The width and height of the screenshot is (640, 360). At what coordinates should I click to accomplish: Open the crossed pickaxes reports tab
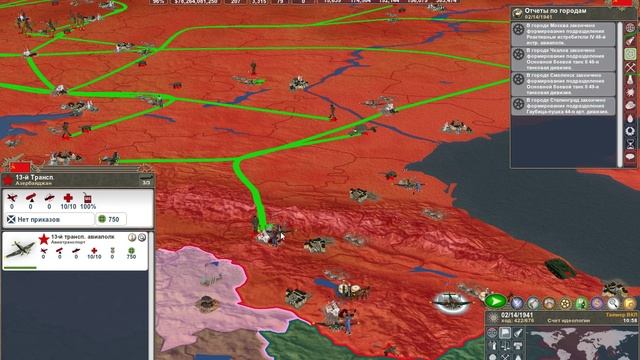631,67
